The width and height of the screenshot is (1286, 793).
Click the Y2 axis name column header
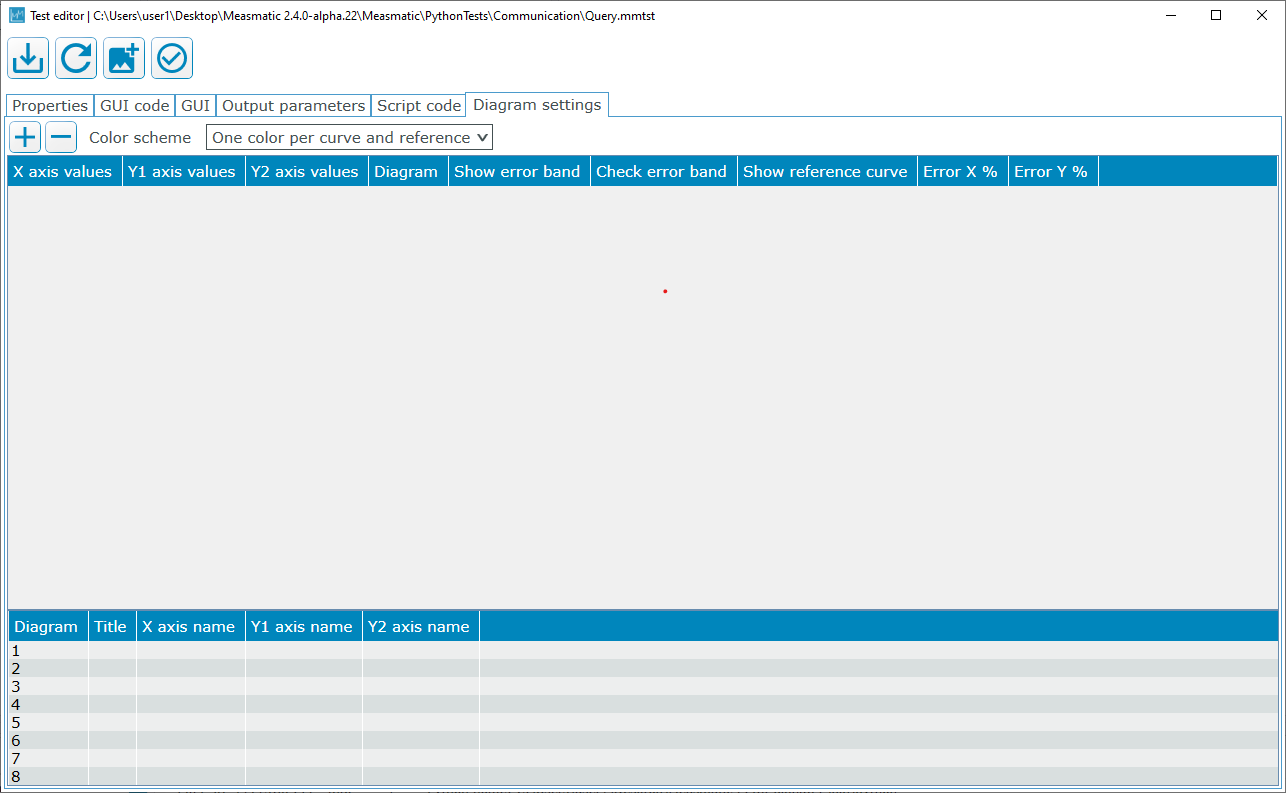[421, 626]
